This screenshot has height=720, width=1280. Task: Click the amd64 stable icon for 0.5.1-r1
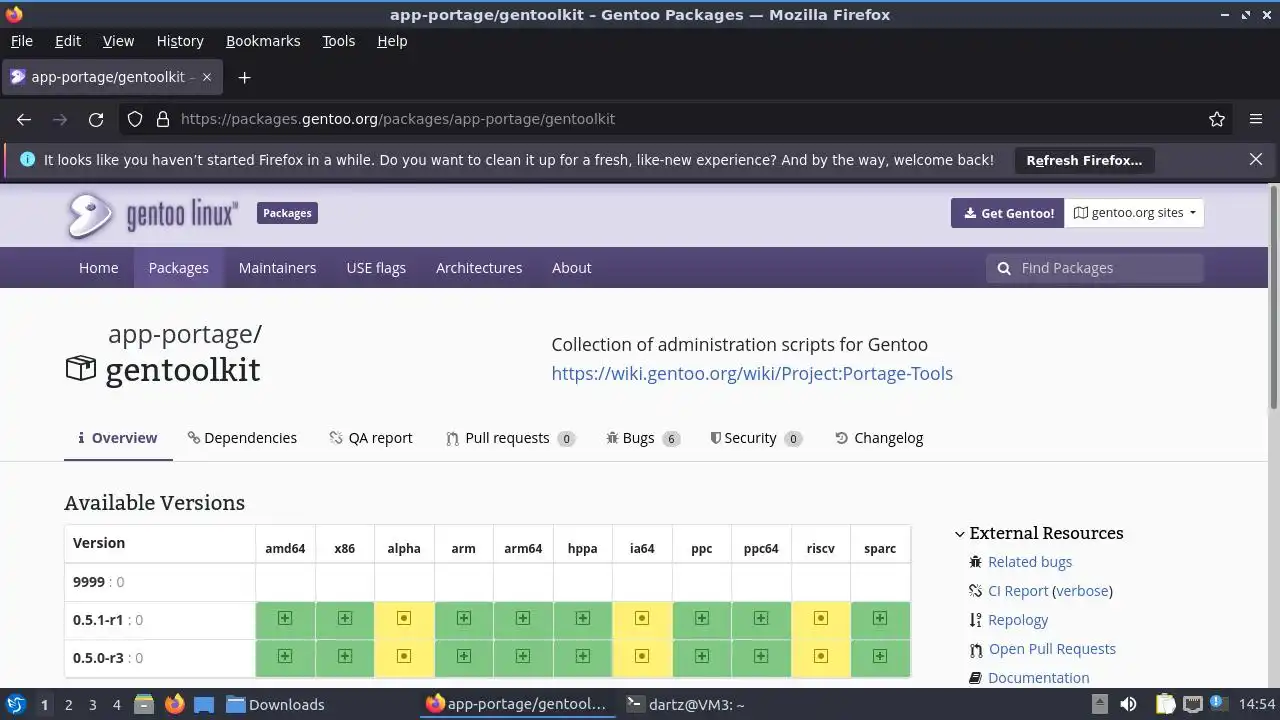285,619
